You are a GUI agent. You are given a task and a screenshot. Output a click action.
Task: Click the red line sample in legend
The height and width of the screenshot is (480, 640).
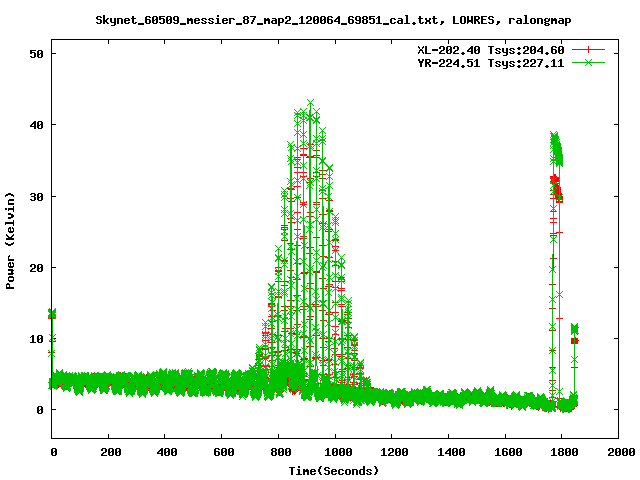coord(588,50)
